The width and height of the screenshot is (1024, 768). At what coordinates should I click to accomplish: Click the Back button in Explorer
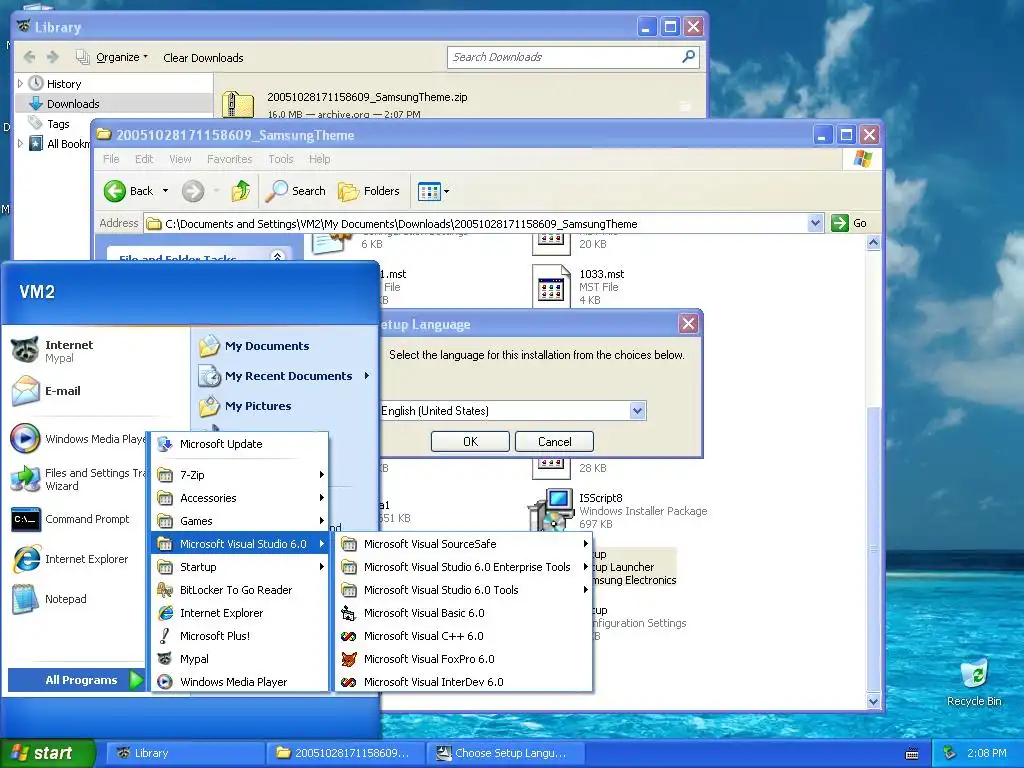click(128, 191)
